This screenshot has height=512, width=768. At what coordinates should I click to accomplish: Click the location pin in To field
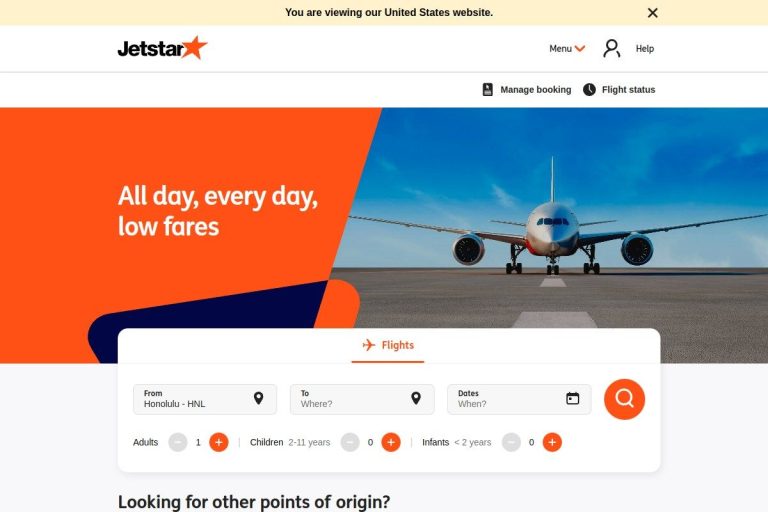[416, 398]
